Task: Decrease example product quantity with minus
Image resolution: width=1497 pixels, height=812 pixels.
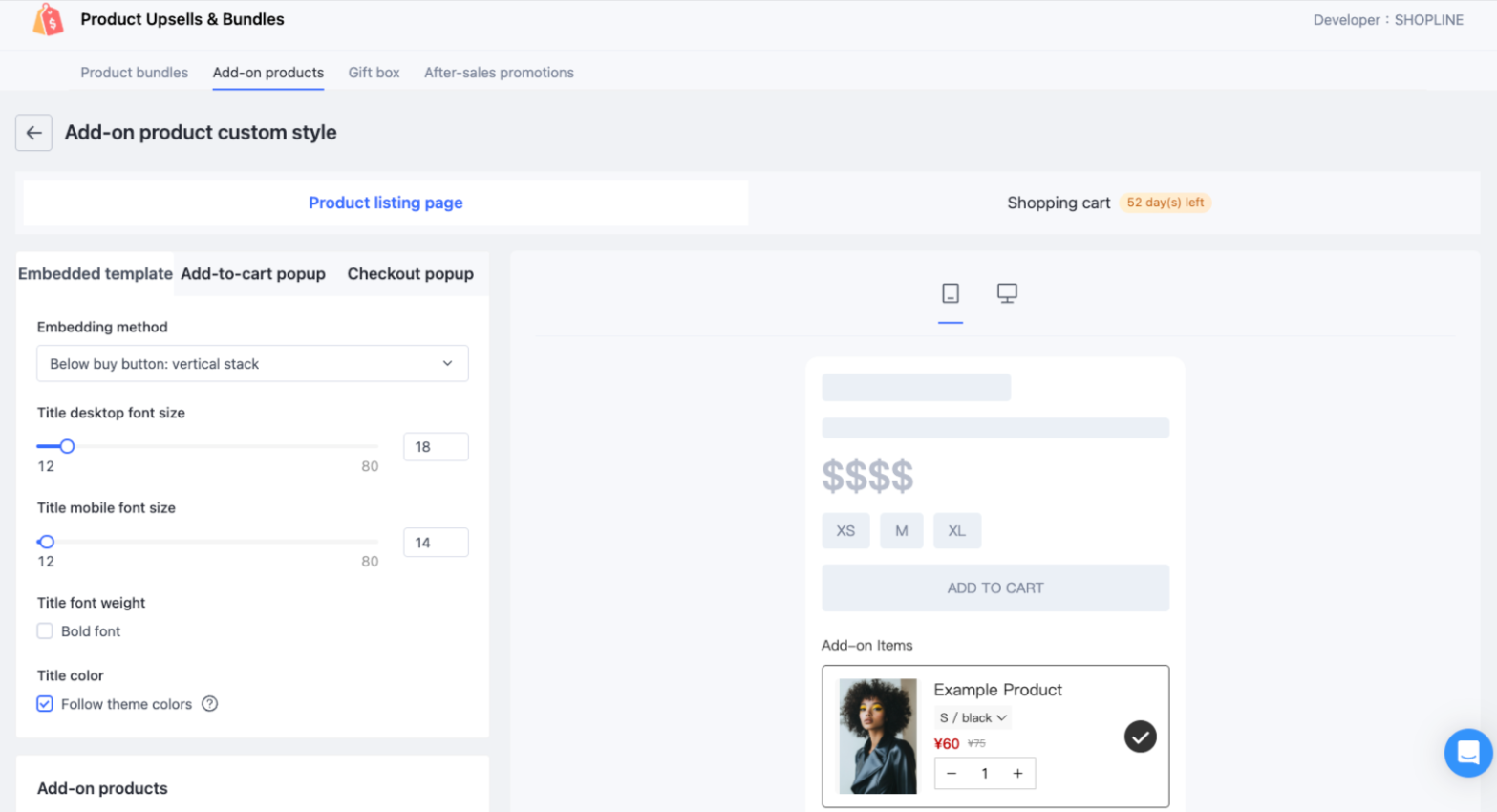Action: [x=952, y=774]
